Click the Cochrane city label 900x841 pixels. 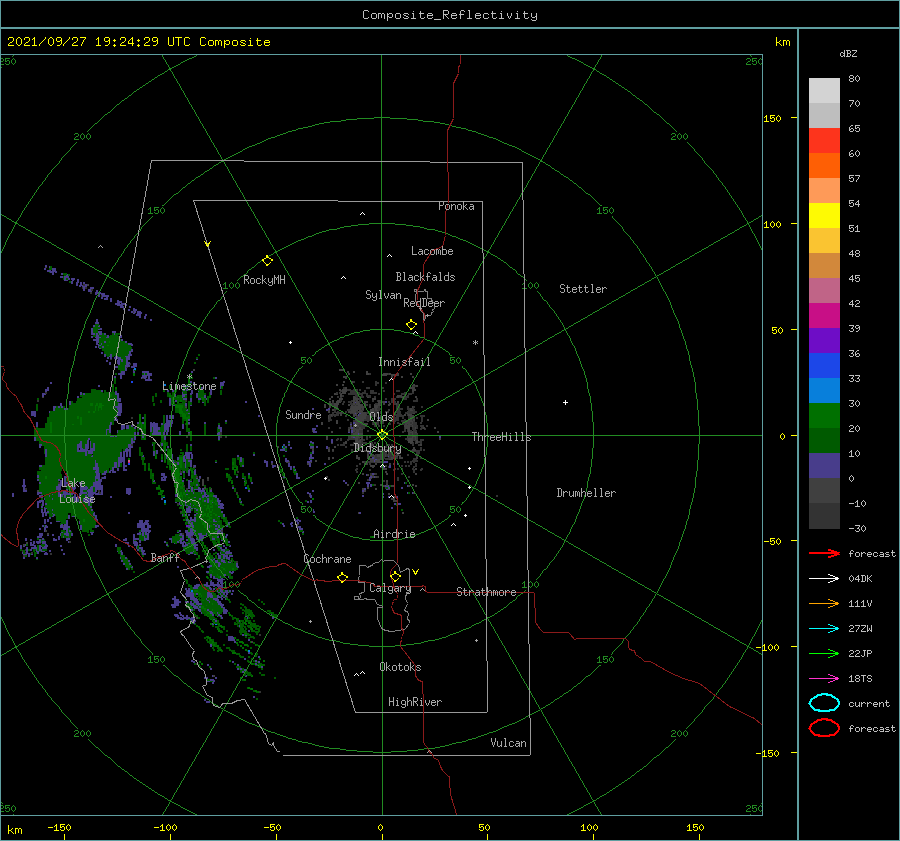[x=327, y=559]
